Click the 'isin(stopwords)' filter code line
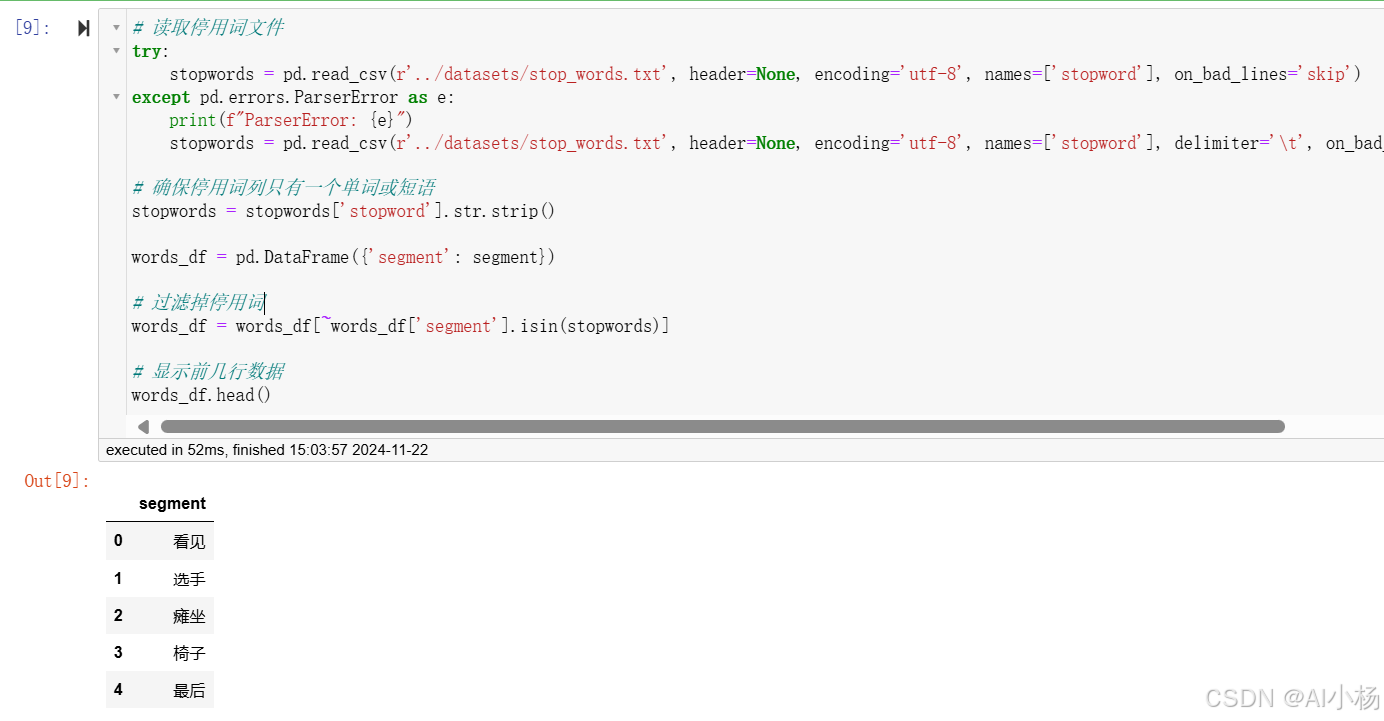Viewport: 1384px width, 721px height. tap(400, 326)
